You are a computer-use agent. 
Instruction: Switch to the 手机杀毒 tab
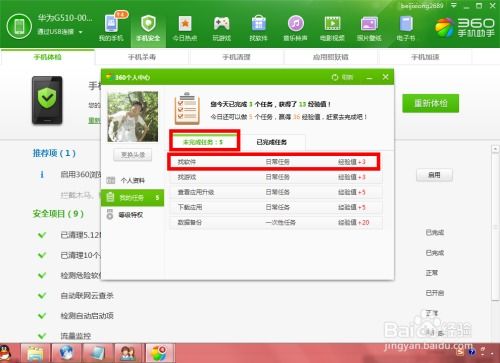(x=142, y=57)
